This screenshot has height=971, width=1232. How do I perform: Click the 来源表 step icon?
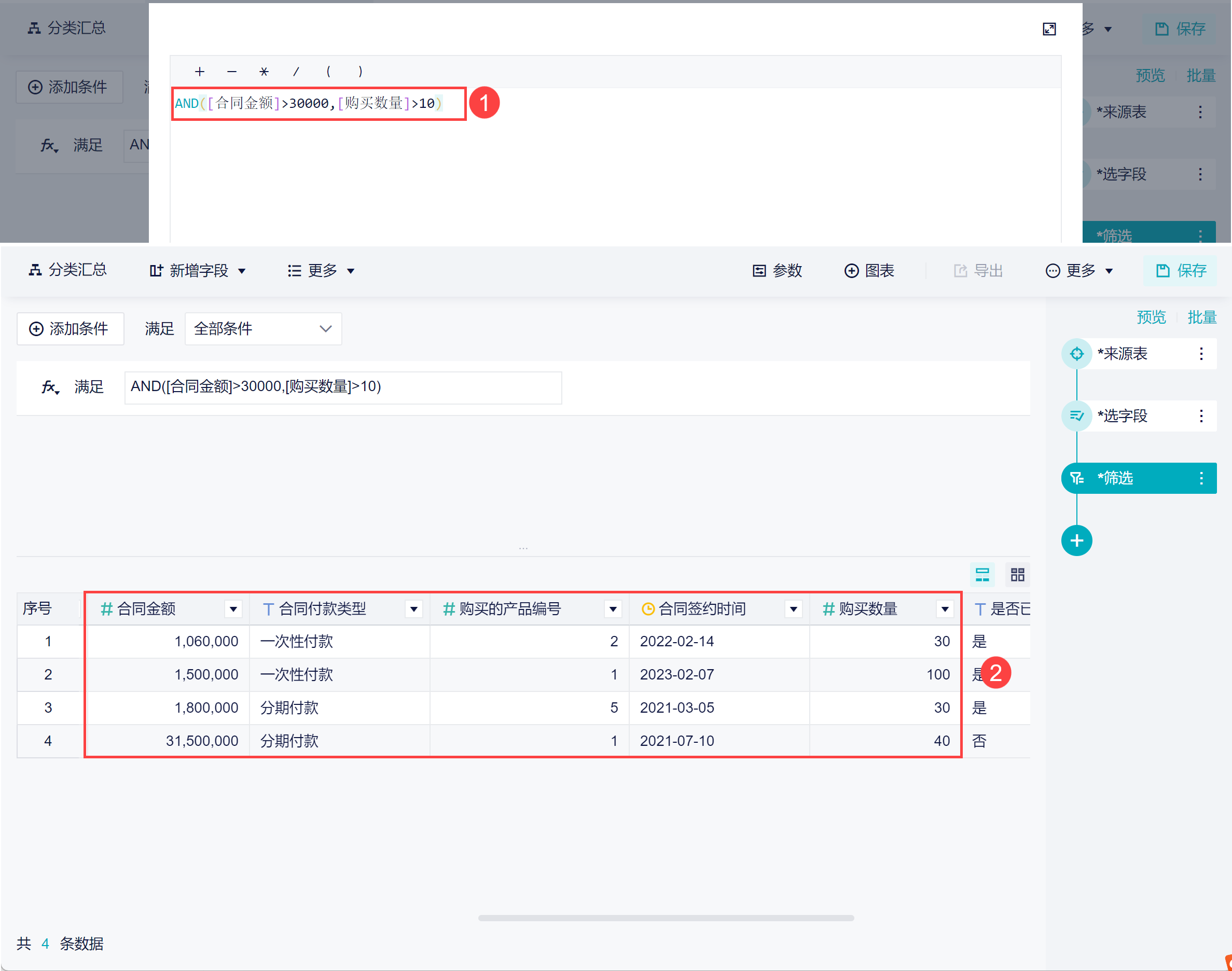(x=1076, y=354)
